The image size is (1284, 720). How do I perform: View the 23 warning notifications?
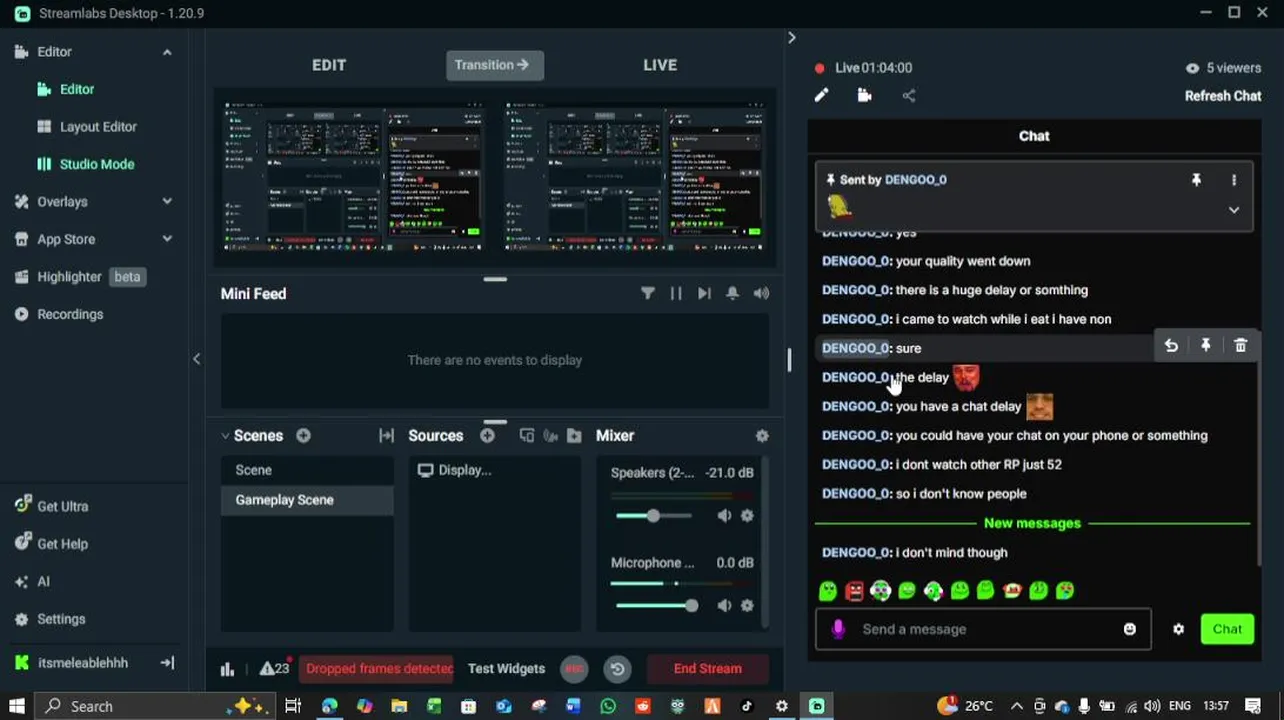coord(275,668)
